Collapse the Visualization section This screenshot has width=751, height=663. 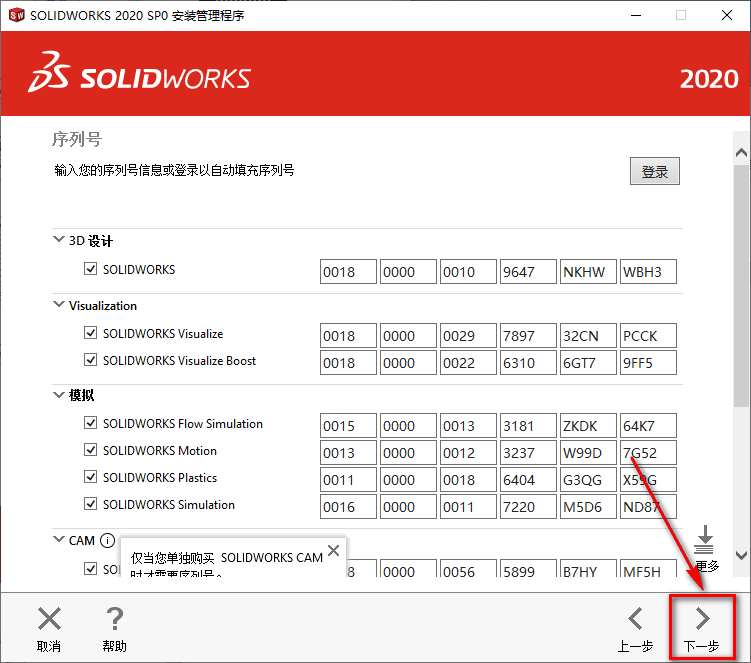58,304
